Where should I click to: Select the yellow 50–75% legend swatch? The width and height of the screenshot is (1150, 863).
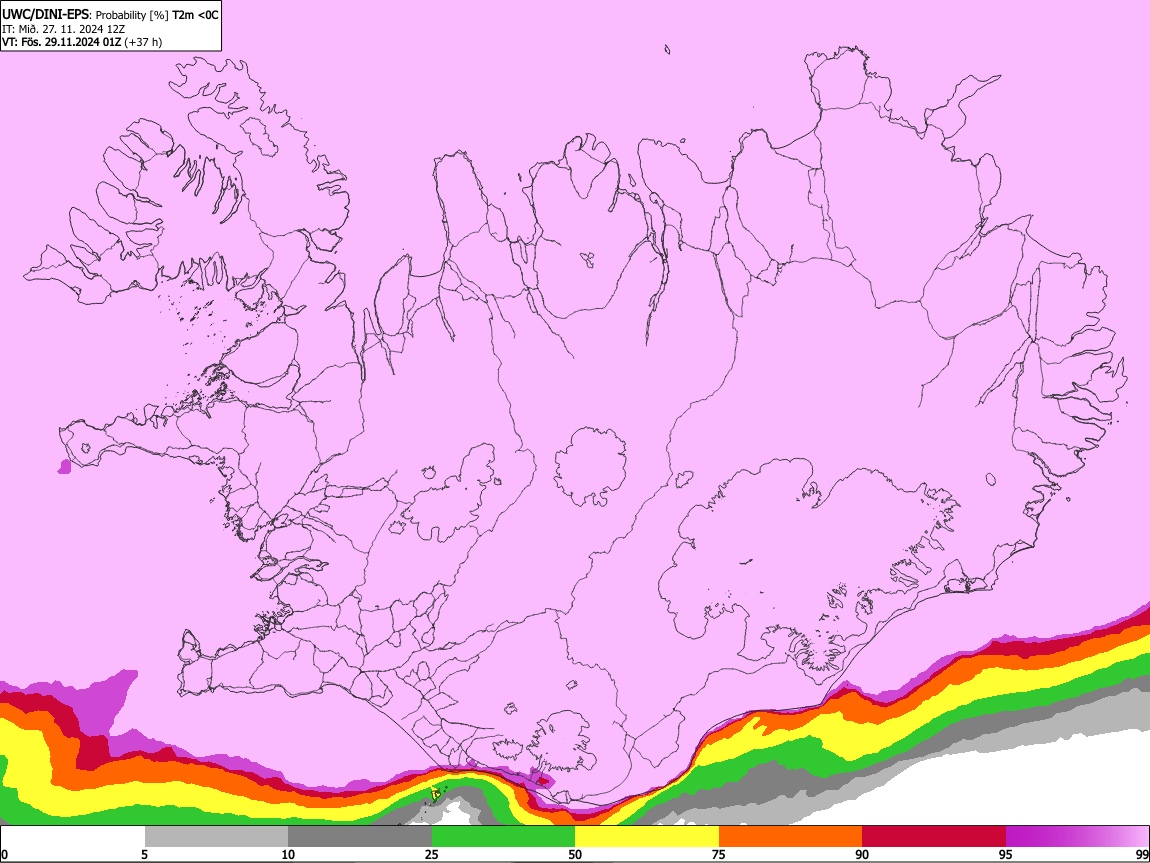tap(647, 837)
